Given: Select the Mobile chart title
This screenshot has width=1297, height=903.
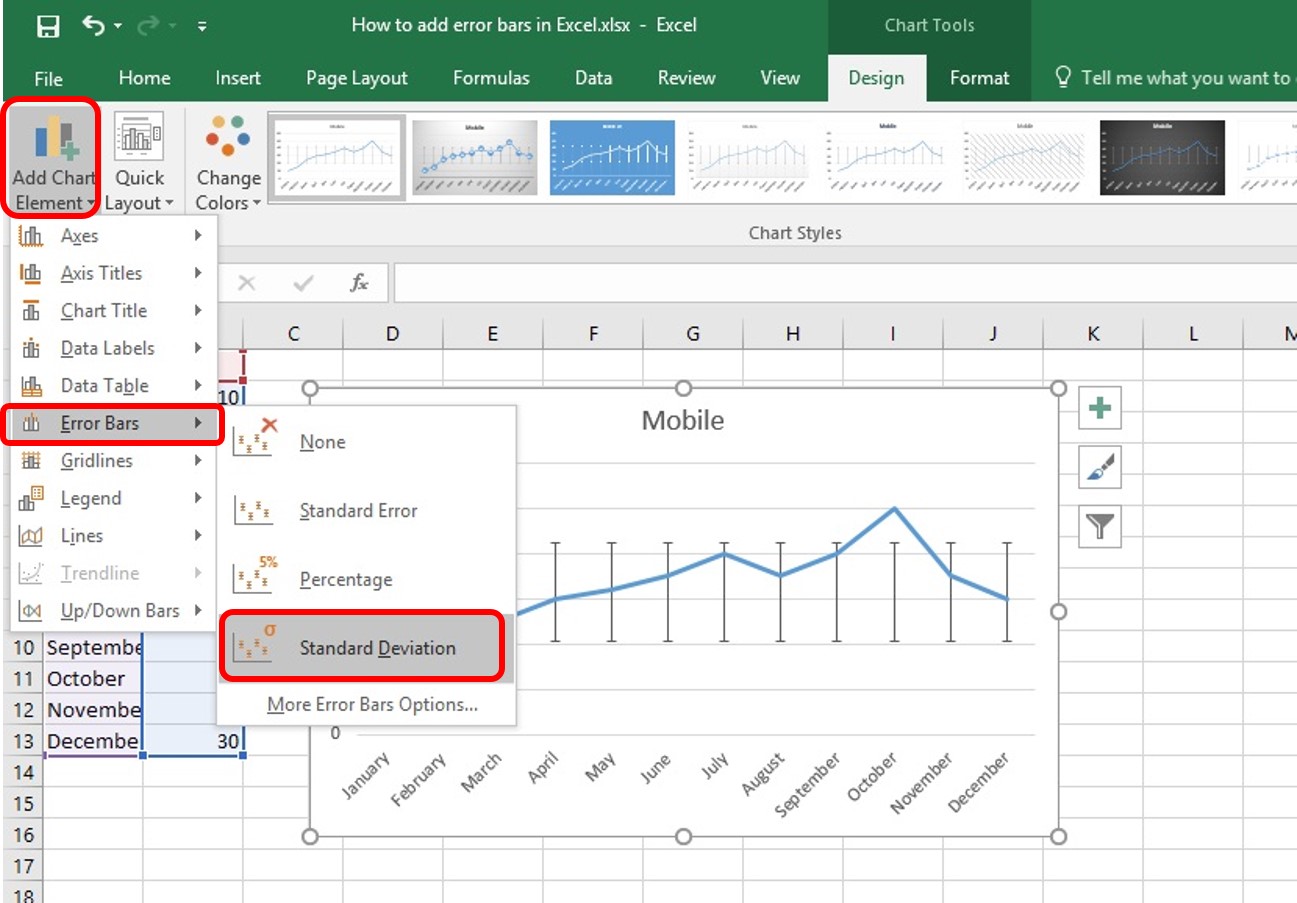Looking at the screenshot, I should point(683,420).
